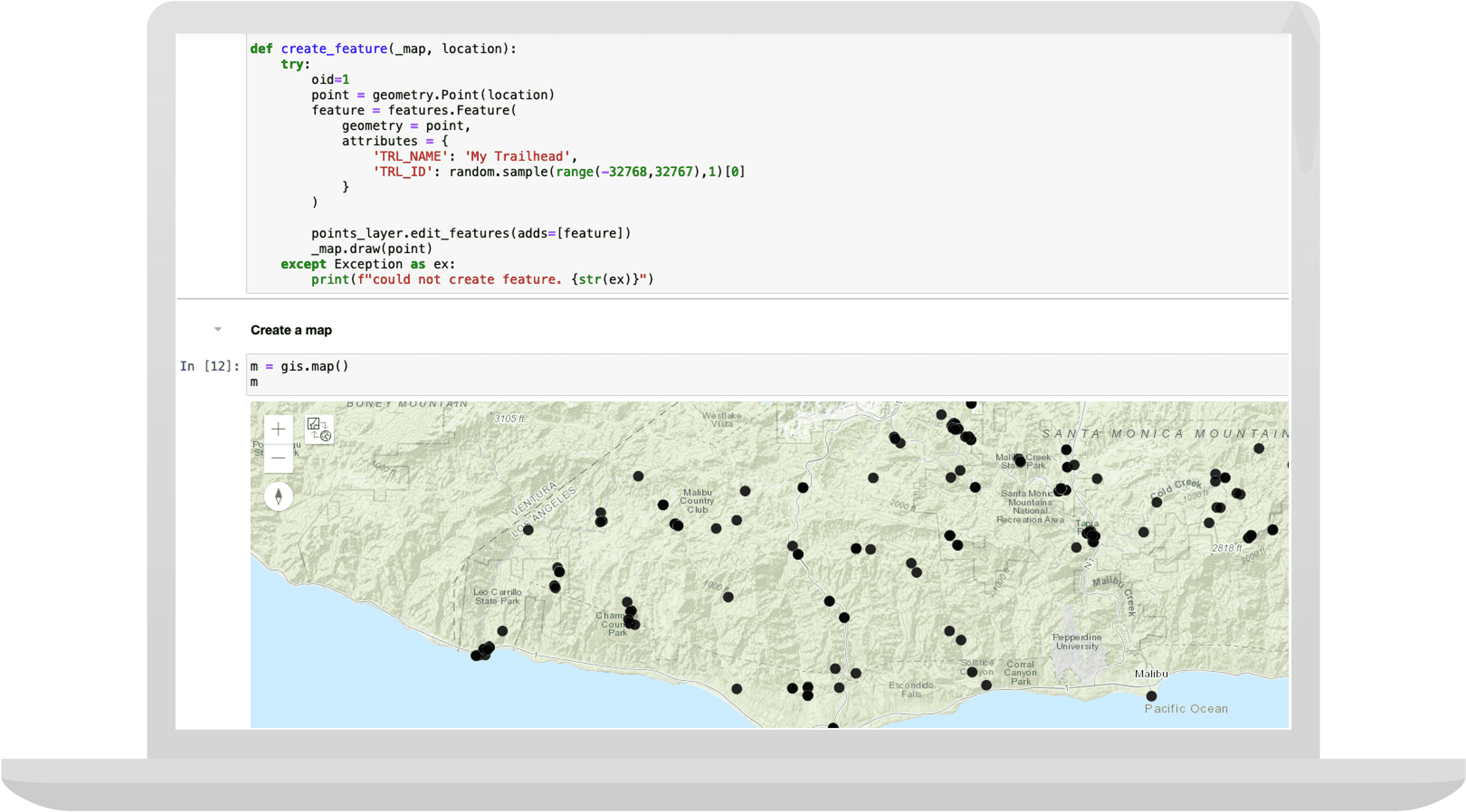The image size is (1466, 812).
Task: Click the globe icon to switch to 3D scene
Action: pos(326,436)
